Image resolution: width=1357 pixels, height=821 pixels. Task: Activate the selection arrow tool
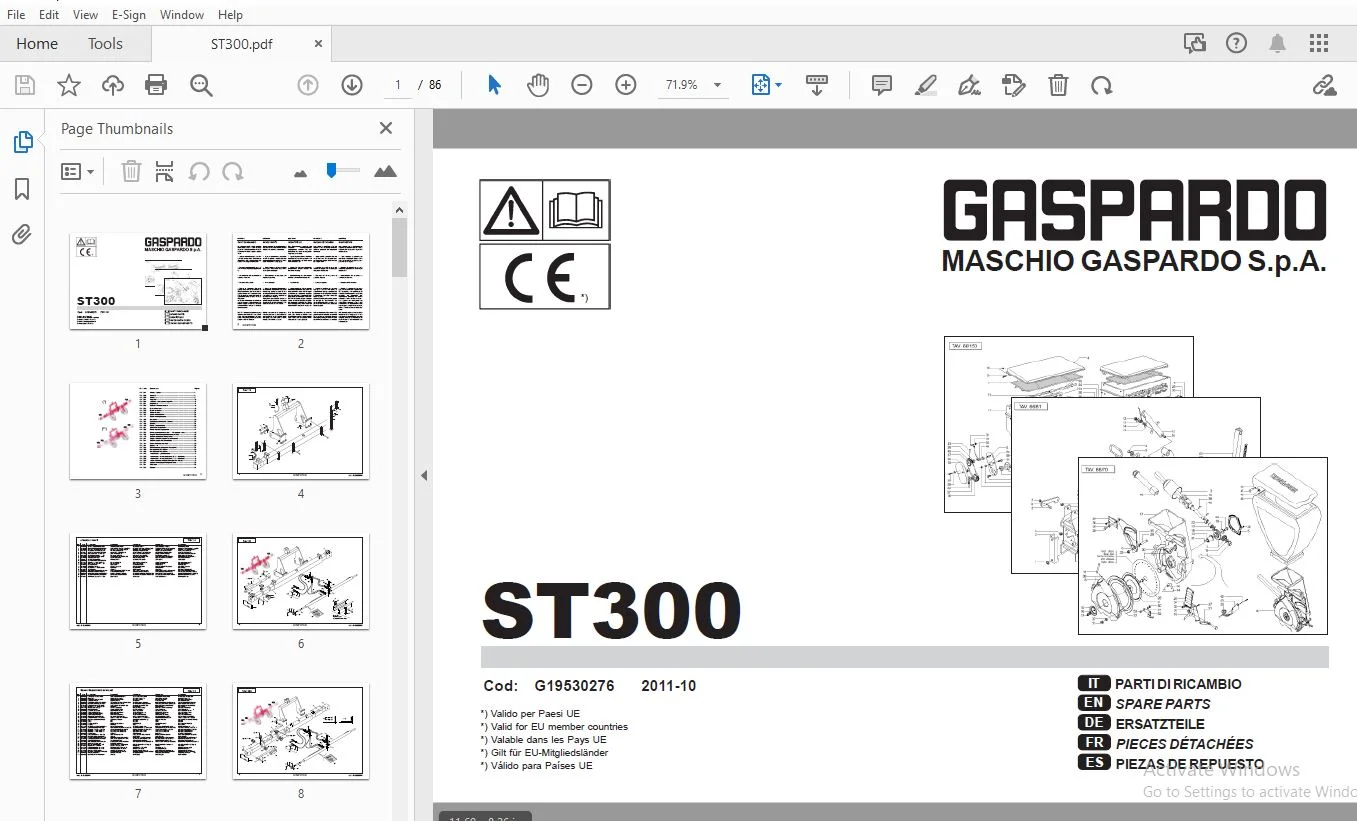pyautogui.click(x=494, y=86)
